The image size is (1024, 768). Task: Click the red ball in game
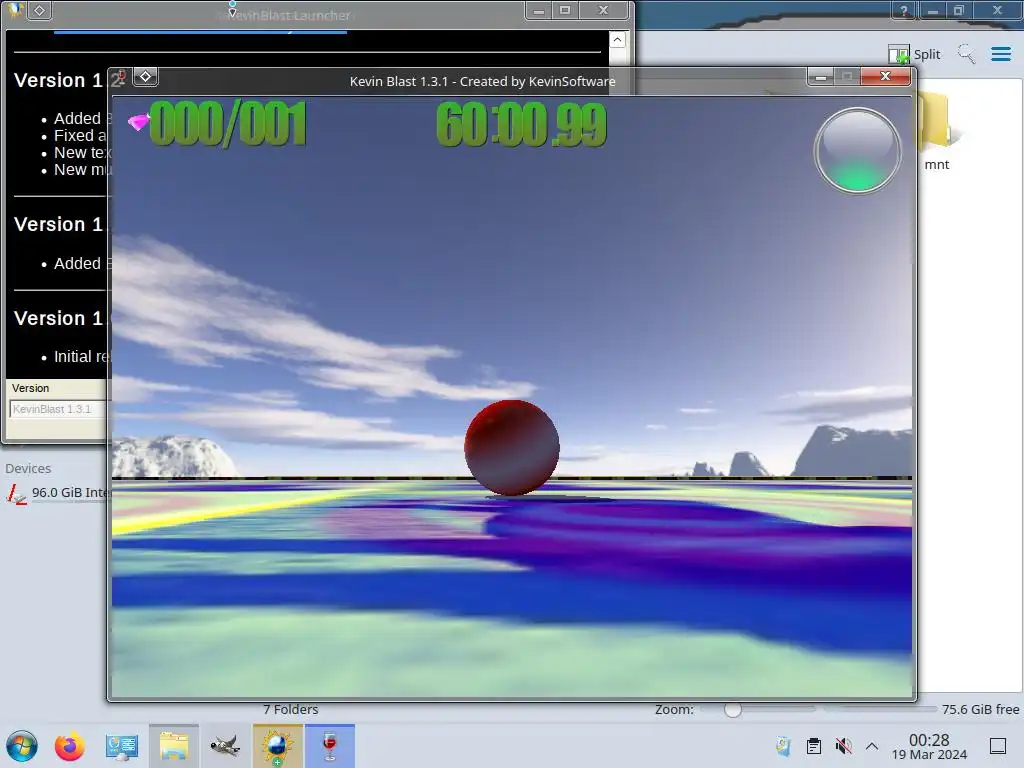[511, 447]
